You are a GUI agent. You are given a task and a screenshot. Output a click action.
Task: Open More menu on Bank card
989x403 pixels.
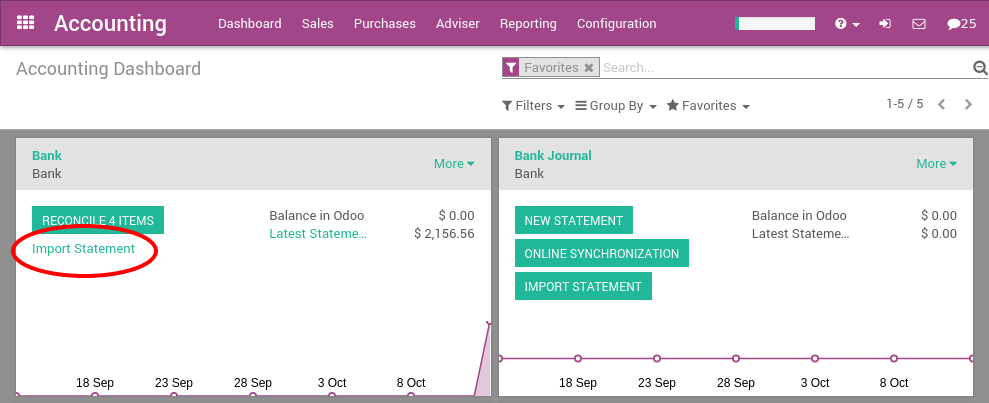[454, 164]
